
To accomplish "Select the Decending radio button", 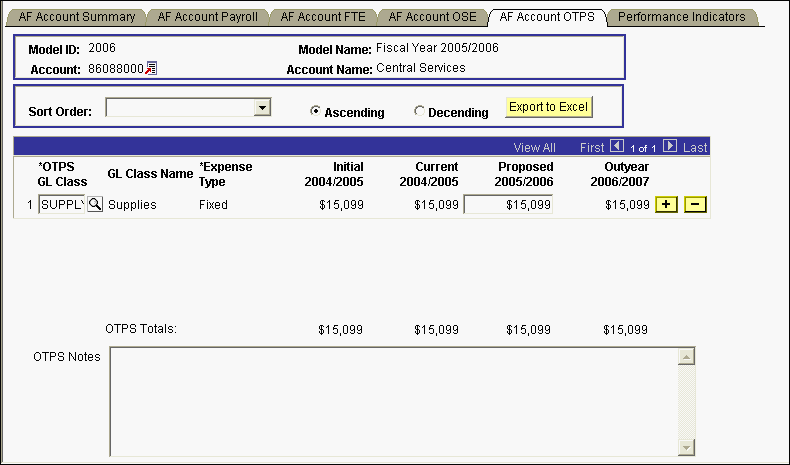I will (x=419, y=112).
